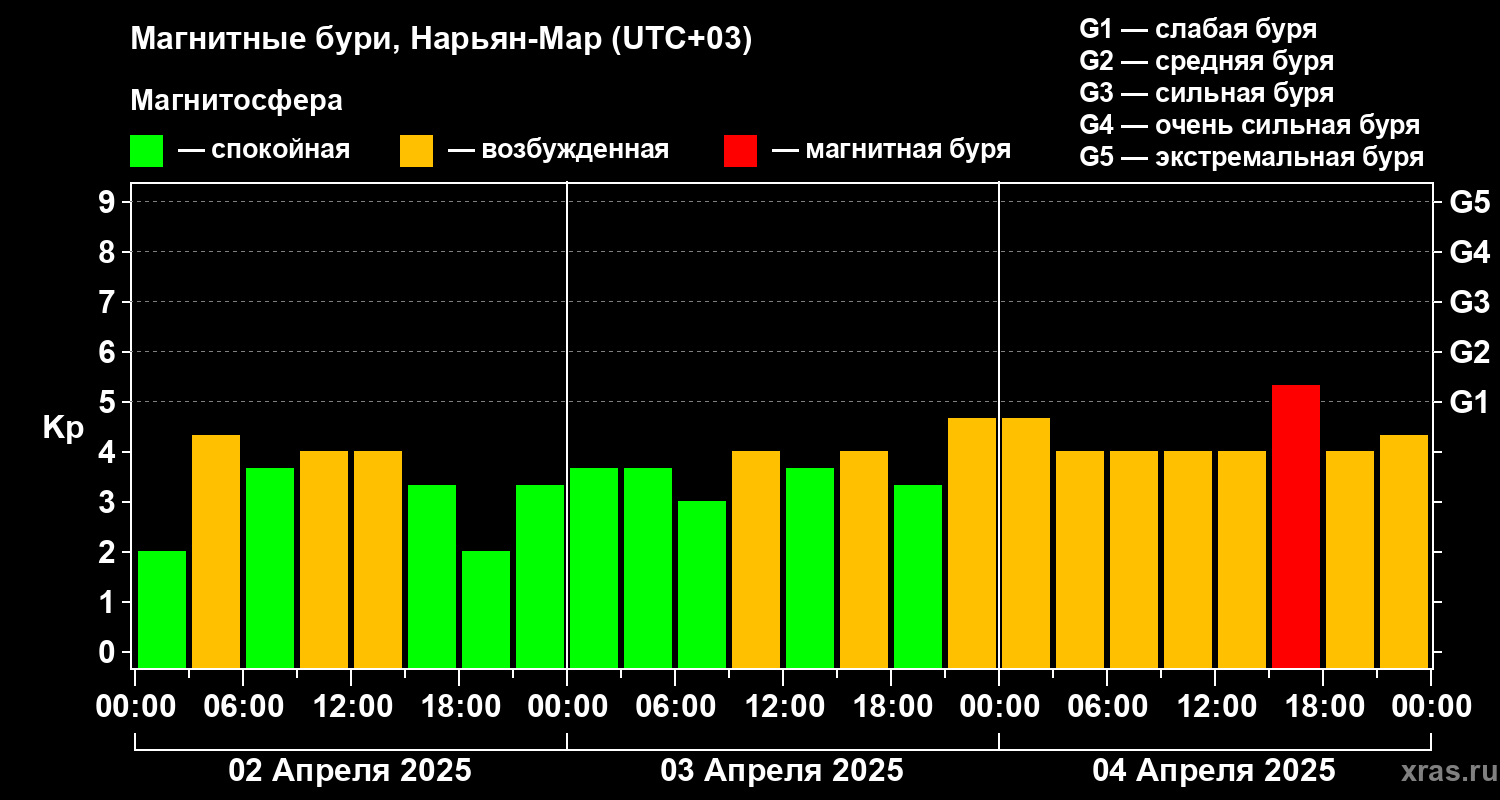Select the yellow 03:00–06:00 bar on 02 April
The width and height of the screenshot is (1500, 800).
coord(216,551)
